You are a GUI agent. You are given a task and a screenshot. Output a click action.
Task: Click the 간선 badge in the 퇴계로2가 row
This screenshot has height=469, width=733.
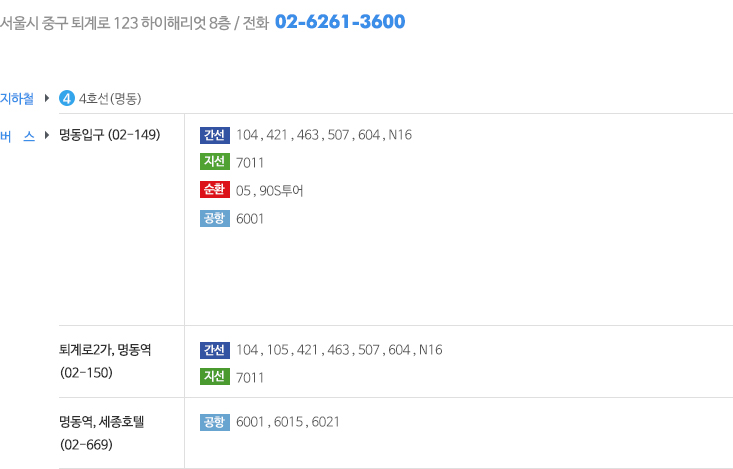215,350
